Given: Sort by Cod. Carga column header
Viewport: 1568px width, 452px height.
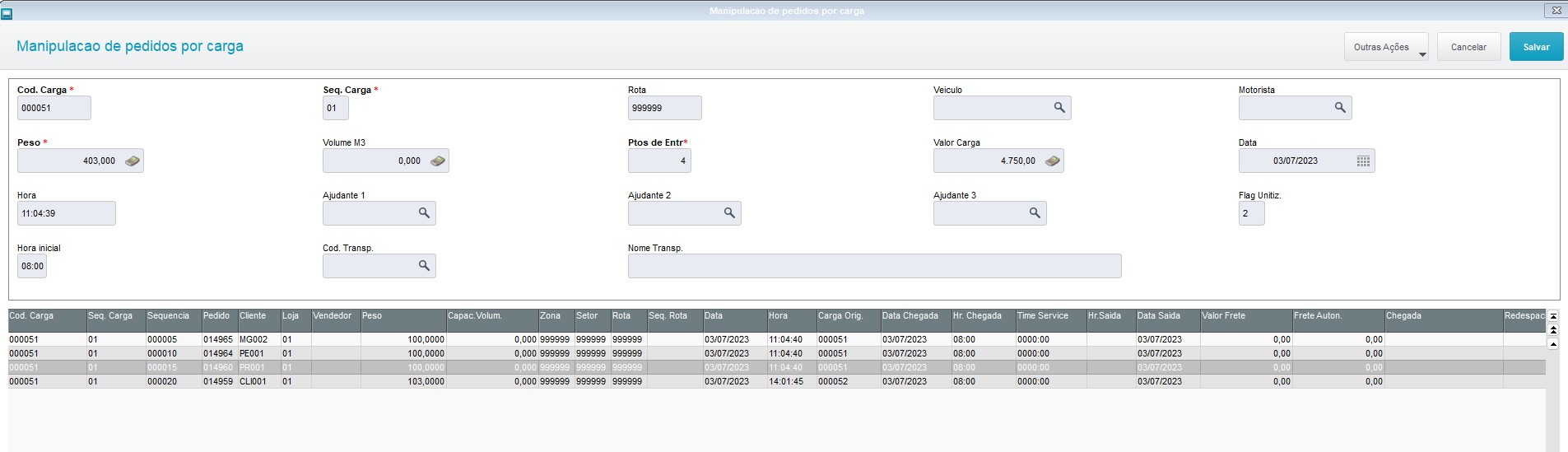Looking at the screenshot, I should pos(48,320).
